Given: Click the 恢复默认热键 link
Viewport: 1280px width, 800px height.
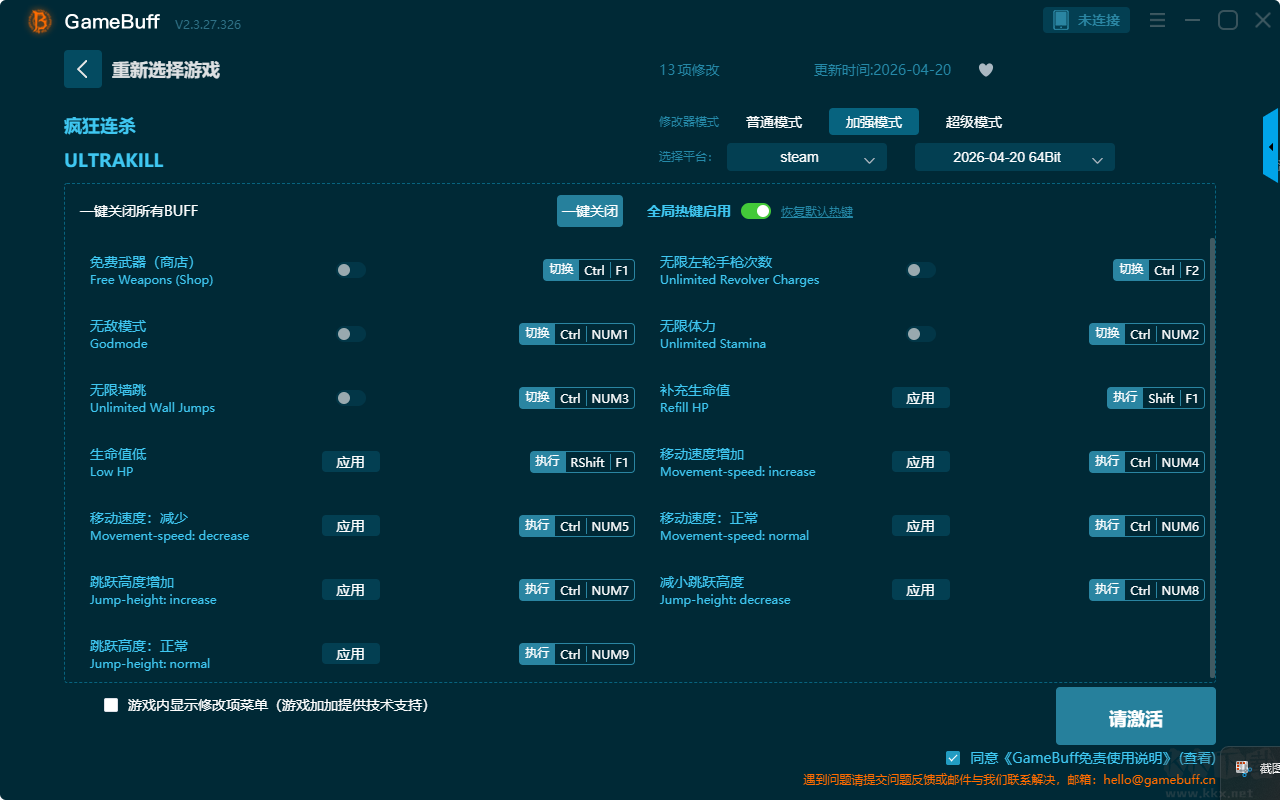Looking at the screenshot, I should tap(817, 212).
